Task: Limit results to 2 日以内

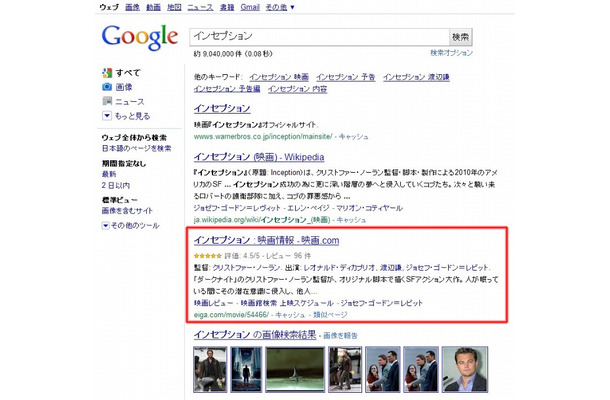Action: 116,185
